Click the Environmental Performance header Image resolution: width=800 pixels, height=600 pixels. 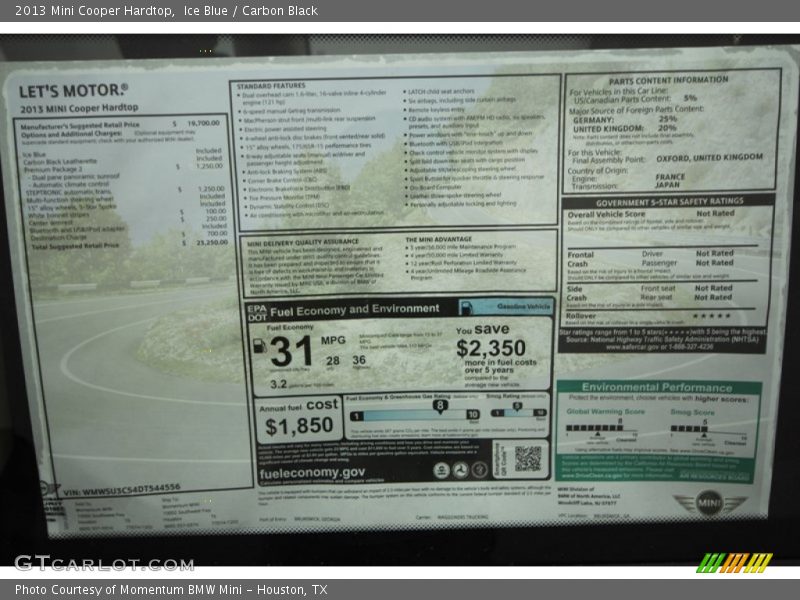coord(657,387)
